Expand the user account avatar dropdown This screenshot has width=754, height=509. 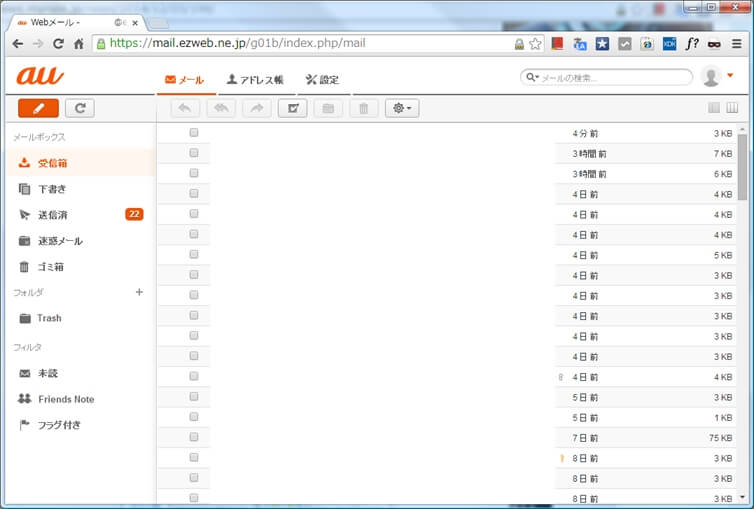point(718,77)
